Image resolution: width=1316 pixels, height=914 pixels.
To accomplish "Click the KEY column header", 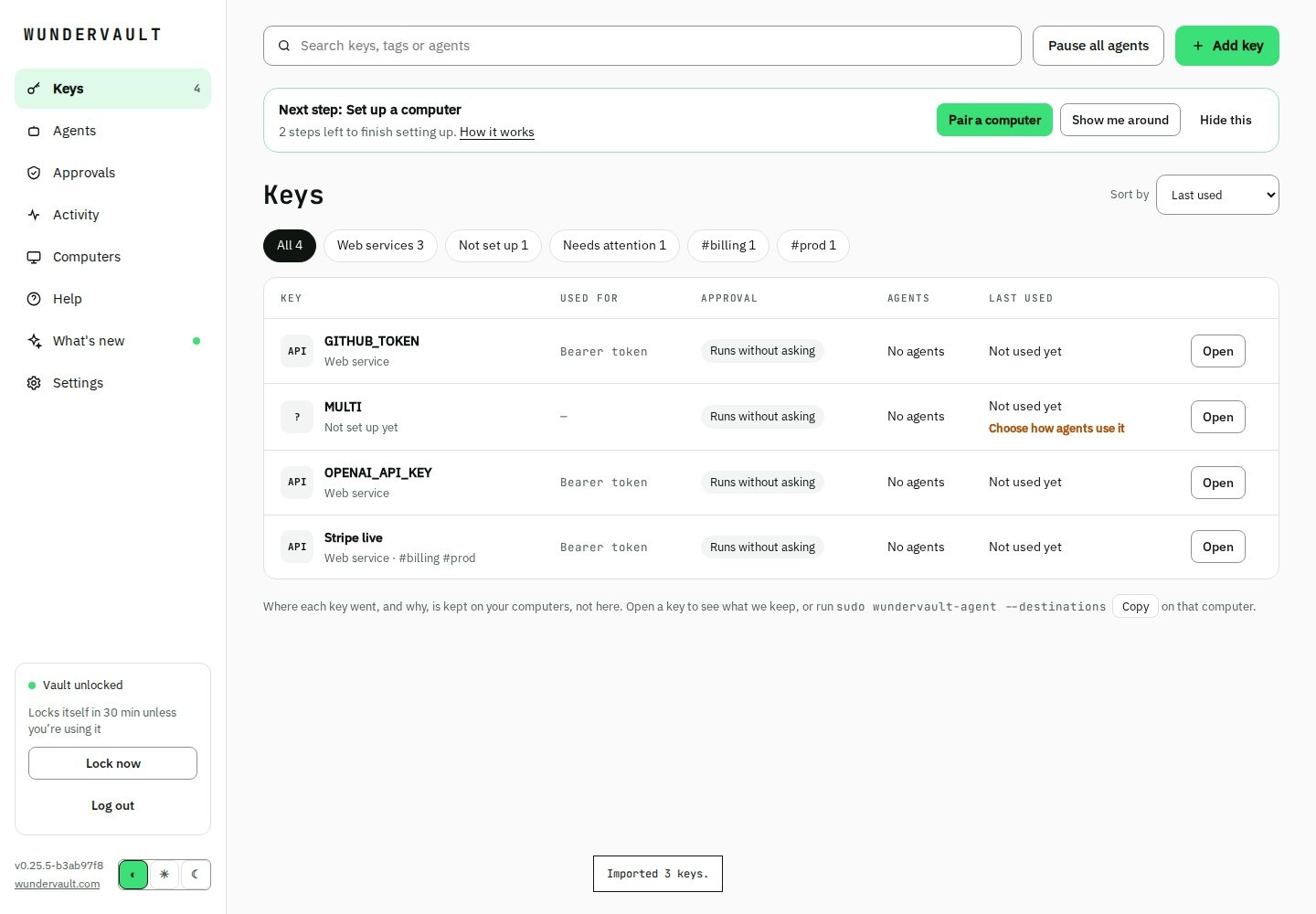I will 291,298.
